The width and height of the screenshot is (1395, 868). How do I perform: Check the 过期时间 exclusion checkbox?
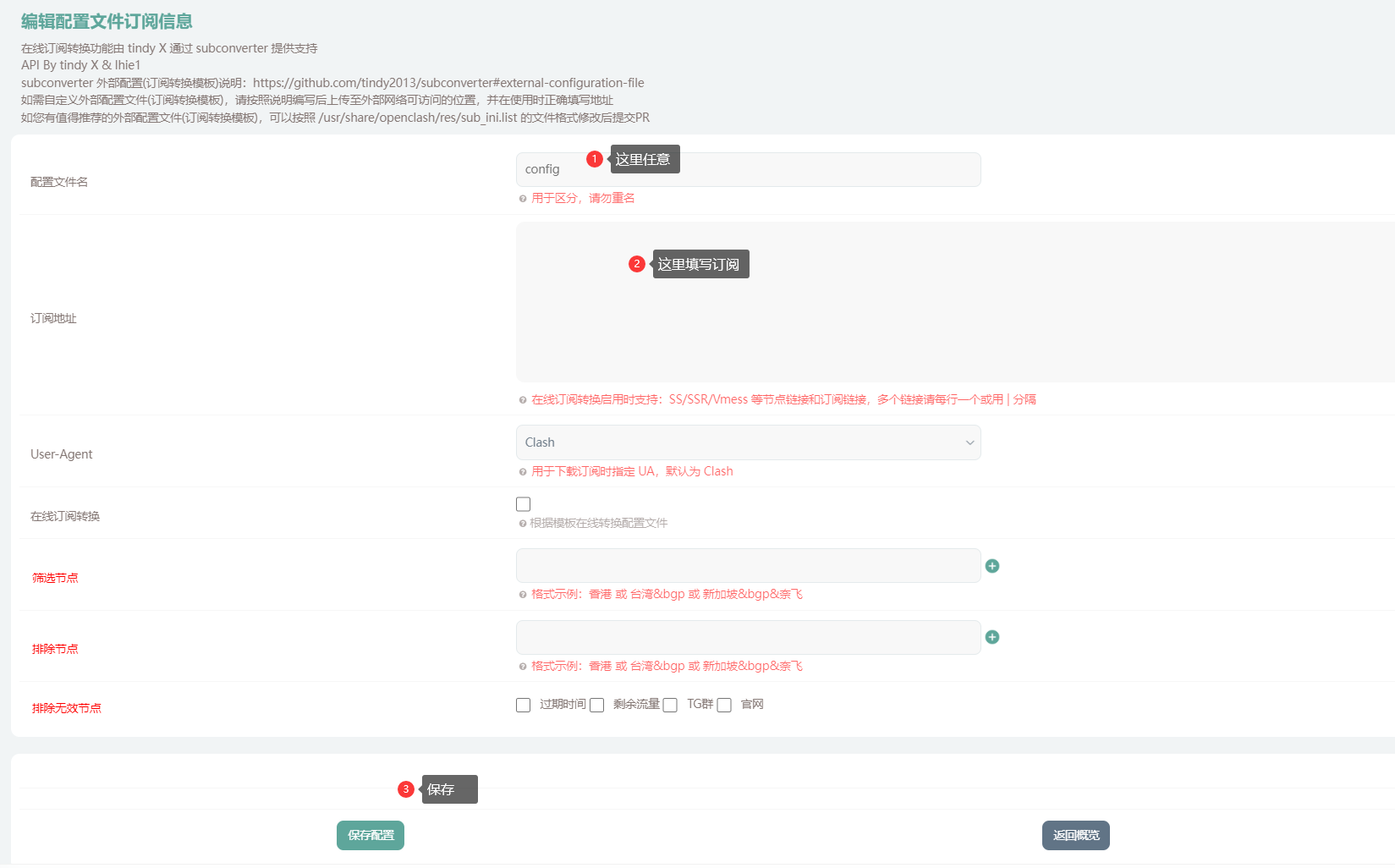point(524,706)
